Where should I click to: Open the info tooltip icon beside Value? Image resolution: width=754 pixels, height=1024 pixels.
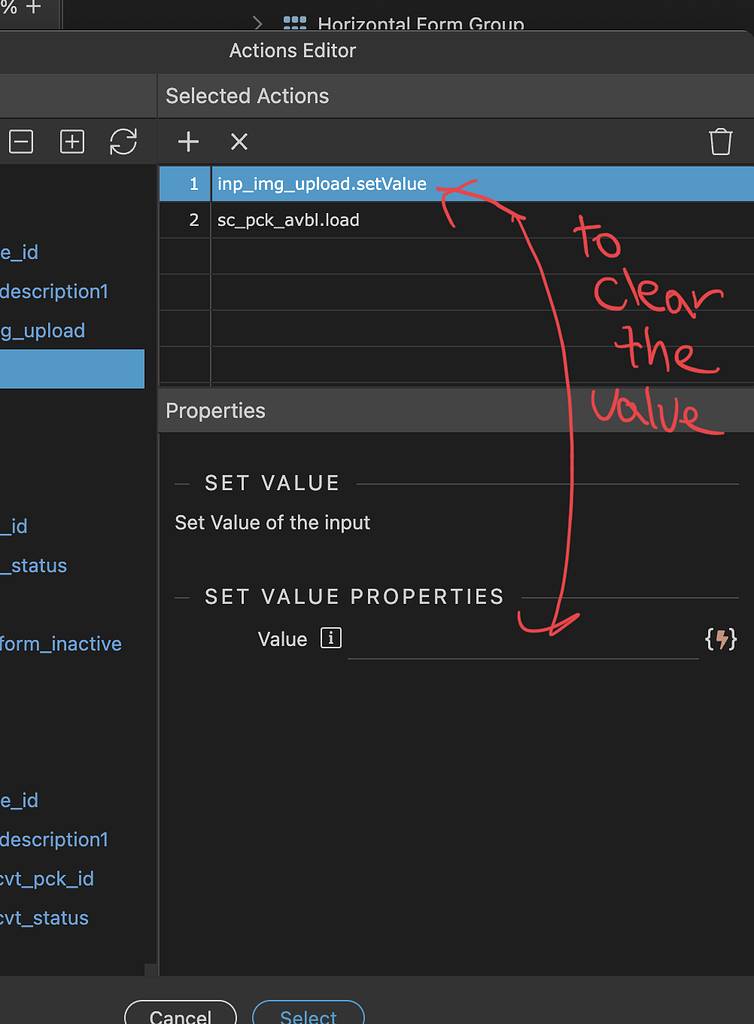click(330, 638)
